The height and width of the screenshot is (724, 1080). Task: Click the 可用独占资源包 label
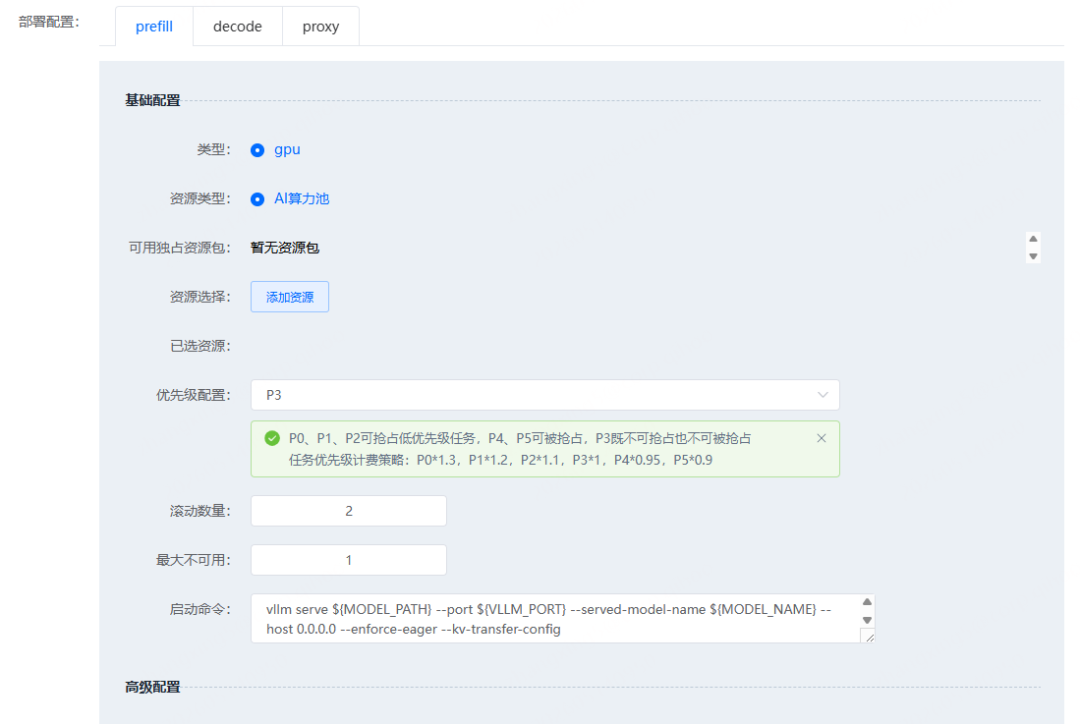click(180, 248)
